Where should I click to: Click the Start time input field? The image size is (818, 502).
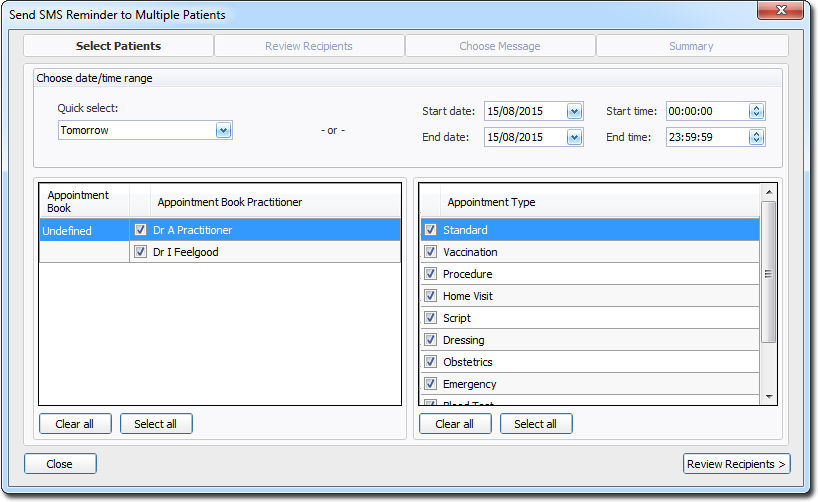pos(706,111)
